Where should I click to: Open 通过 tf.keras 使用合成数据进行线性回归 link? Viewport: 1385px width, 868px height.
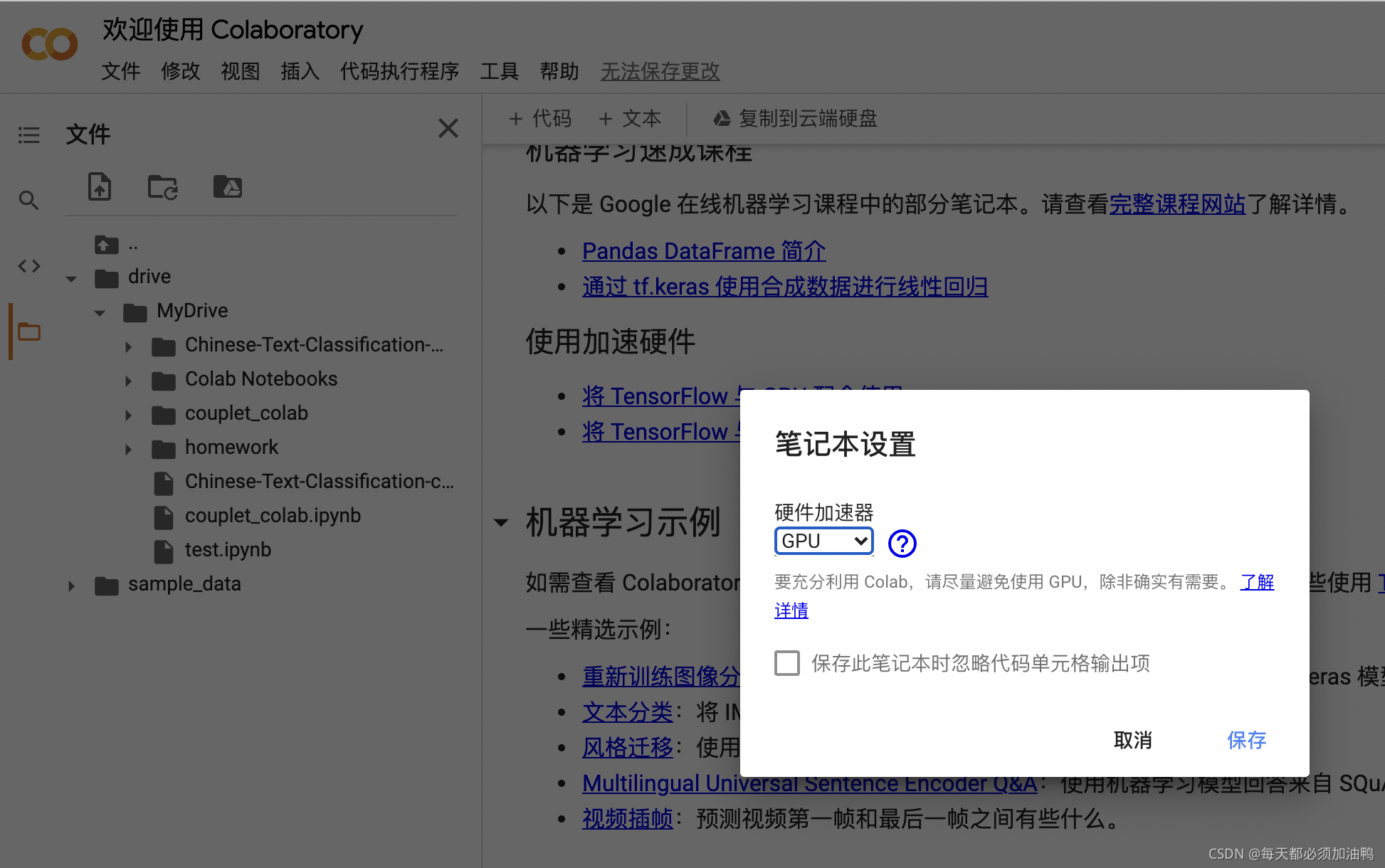pyautogui.click(x=785, y=287)
